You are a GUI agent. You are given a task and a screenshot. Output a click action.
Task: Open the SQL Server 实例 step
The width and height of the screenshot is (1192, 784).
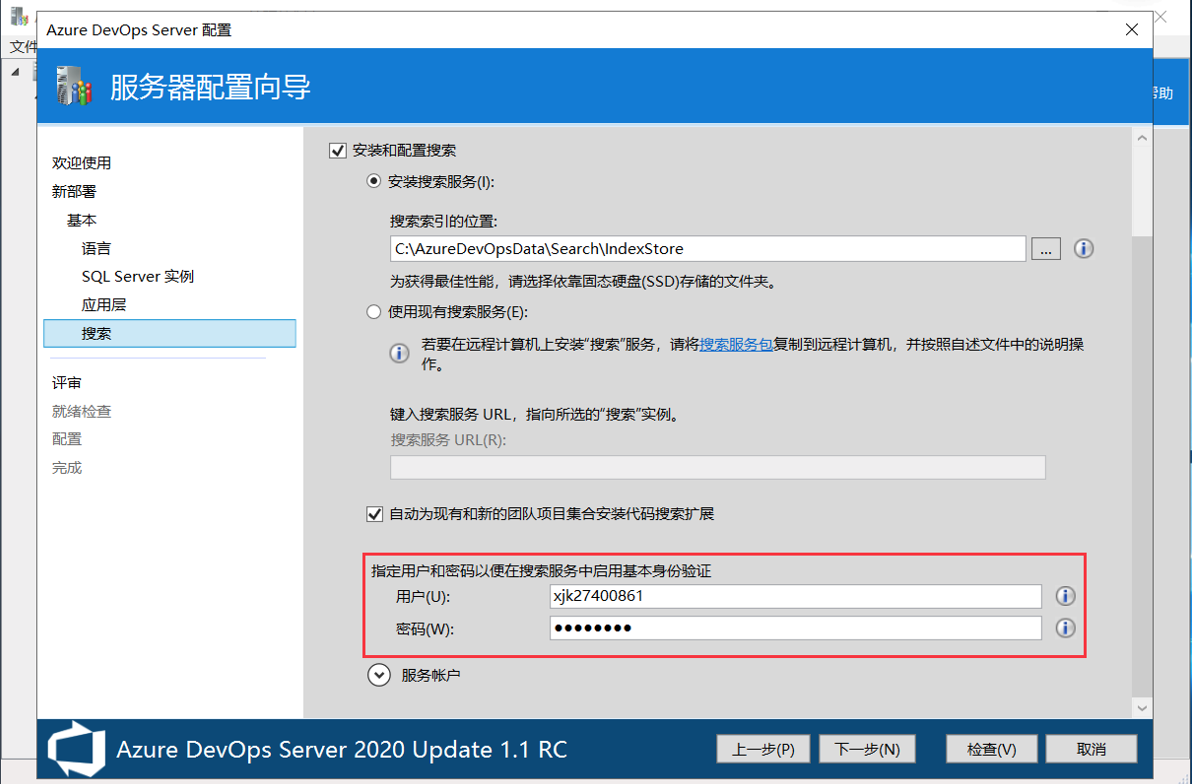[x=138, y=277]
